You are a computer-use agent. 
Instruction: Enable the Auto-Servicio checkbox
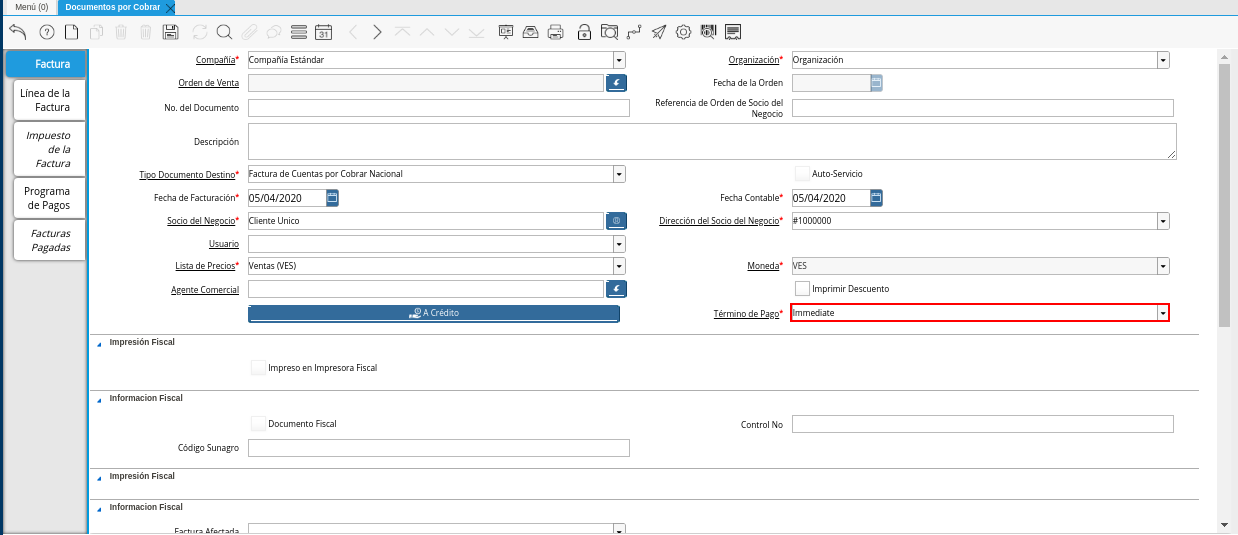pyautogui.click(x=802, y=173)
